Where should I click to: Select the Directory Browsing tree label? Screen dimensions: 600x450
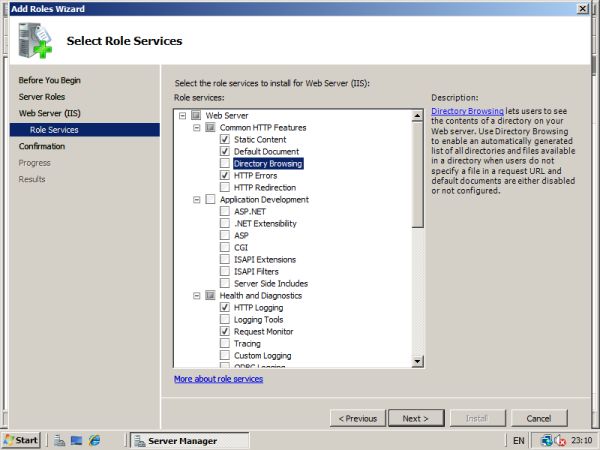pos(268,163)
